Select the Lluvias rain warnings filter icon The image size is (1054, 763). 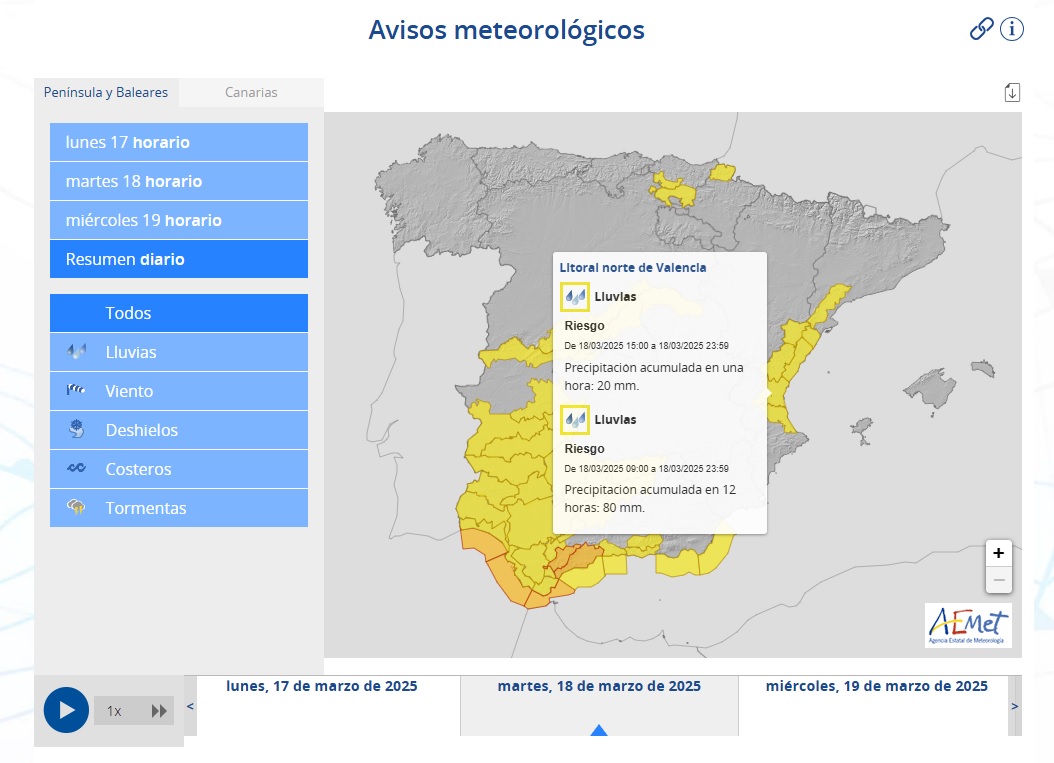coord(75,352)
